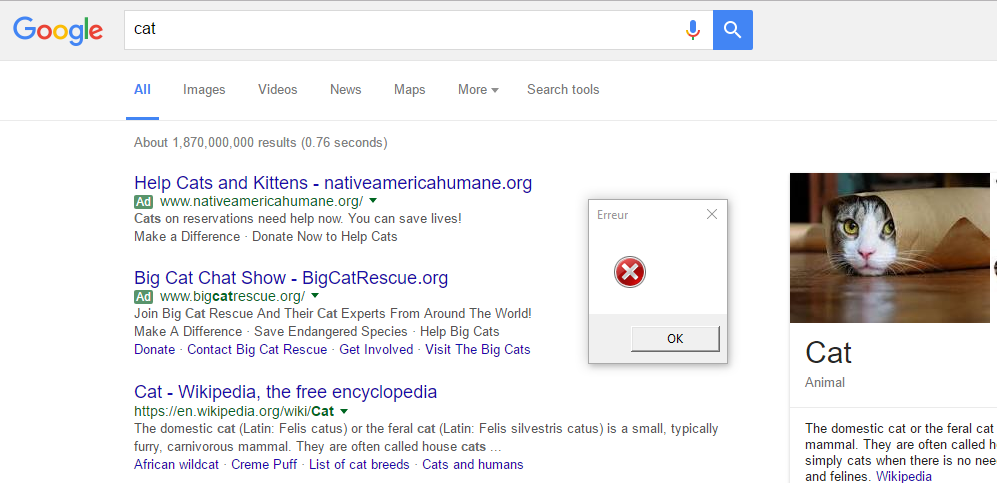
Task: Open Cats and humans link
Action: 472,465
